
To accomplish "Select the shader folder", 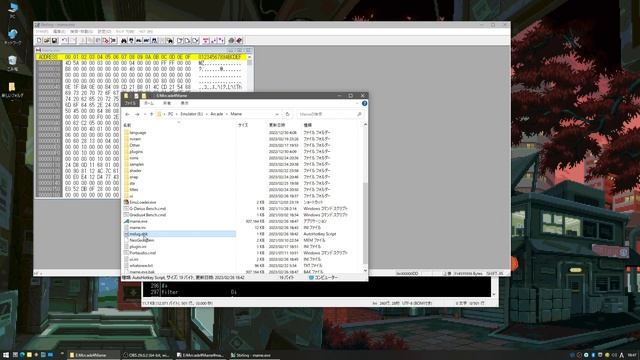I will (136, 171).
